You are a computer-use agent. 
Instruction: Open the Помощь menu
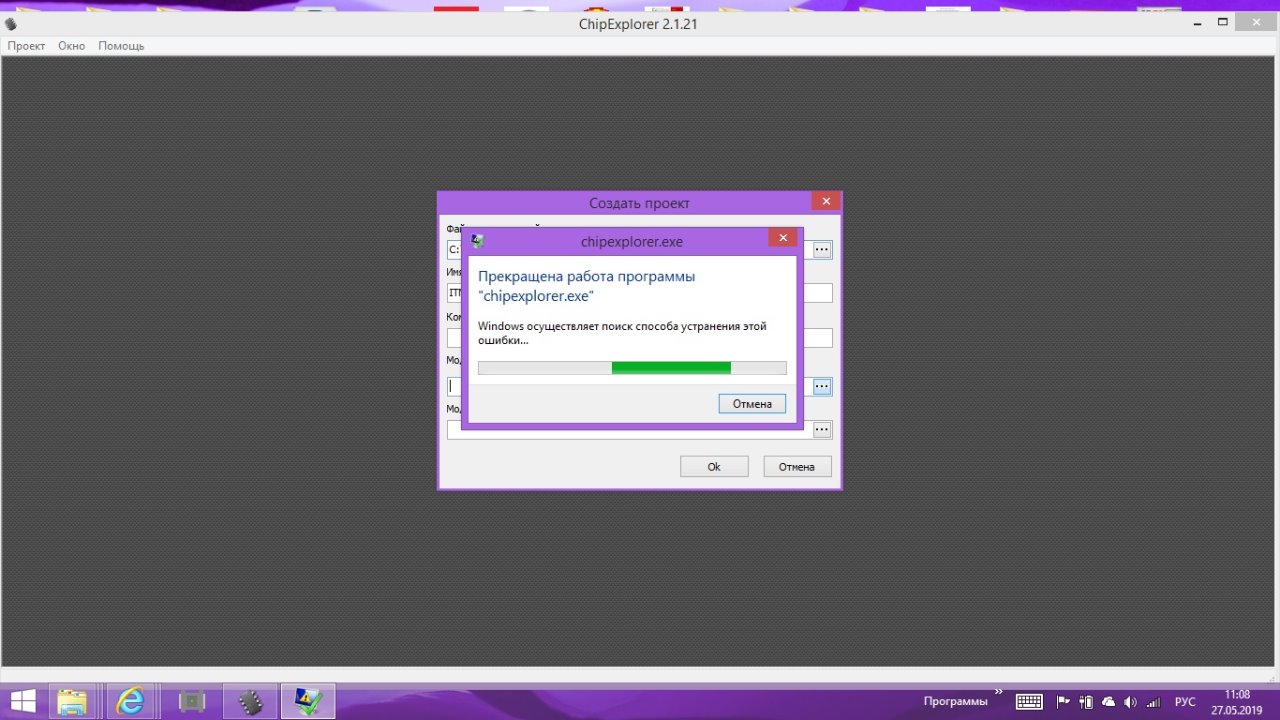pyautogui.click(x=121, y=46)
